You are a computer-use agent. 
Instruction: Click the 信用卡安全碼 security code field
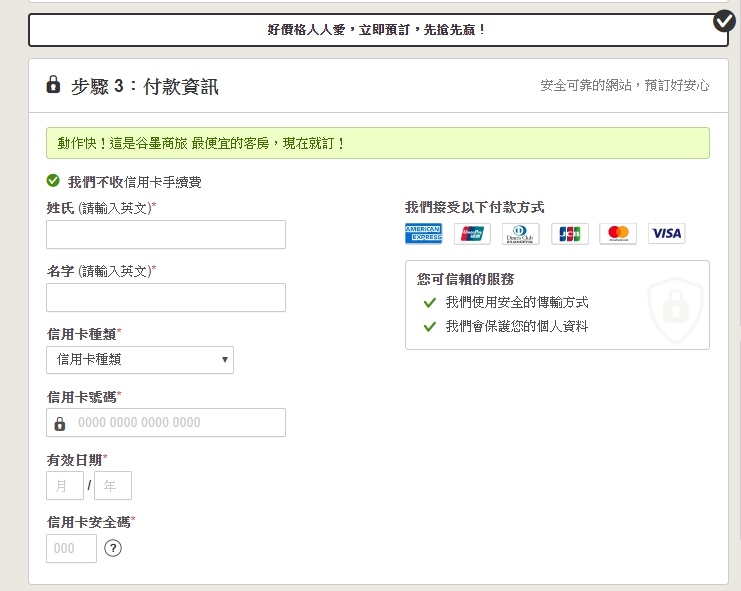coord(71,548)
